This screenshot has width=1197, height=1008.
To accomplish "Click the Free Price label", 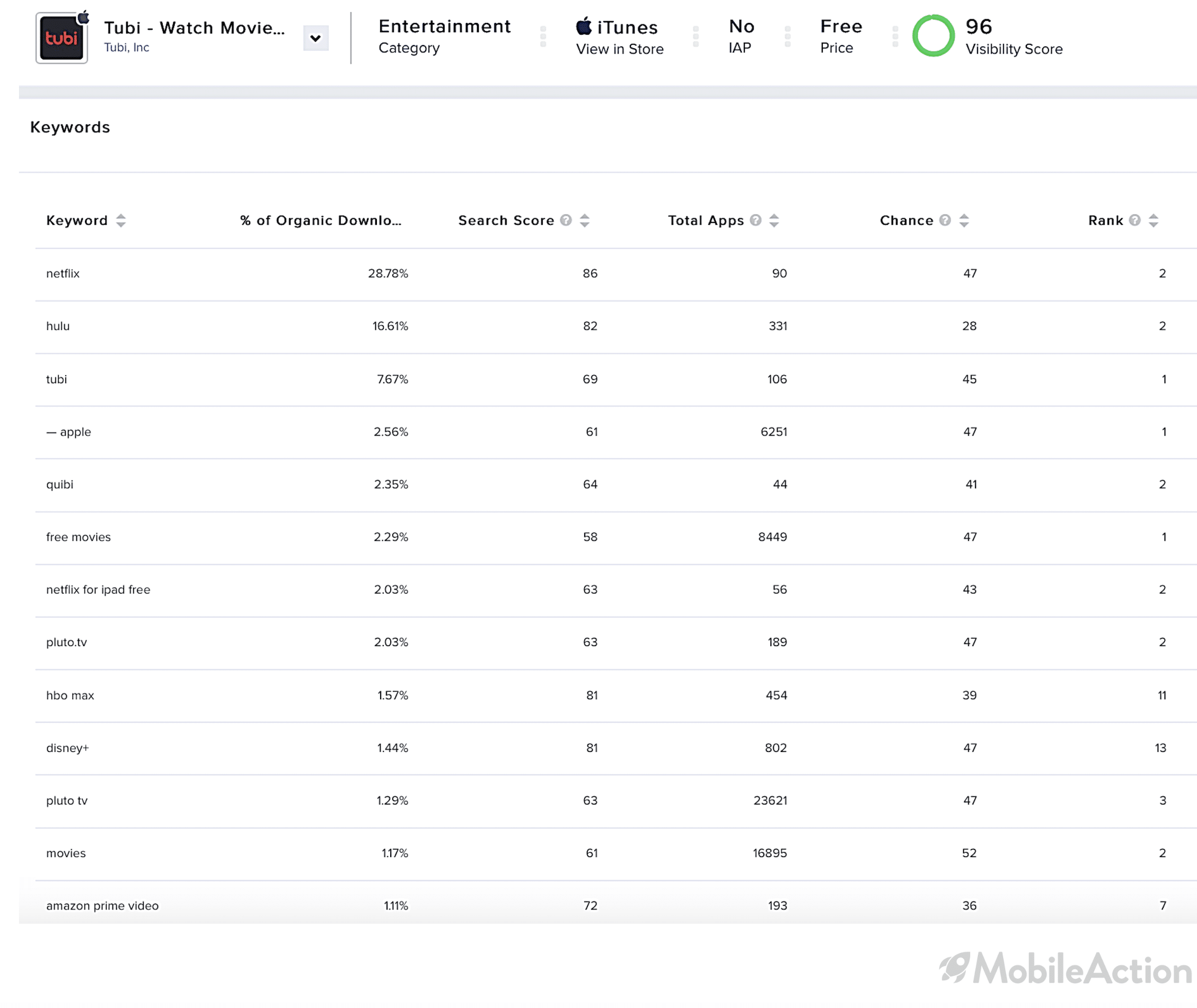I will tap(841, 36).
